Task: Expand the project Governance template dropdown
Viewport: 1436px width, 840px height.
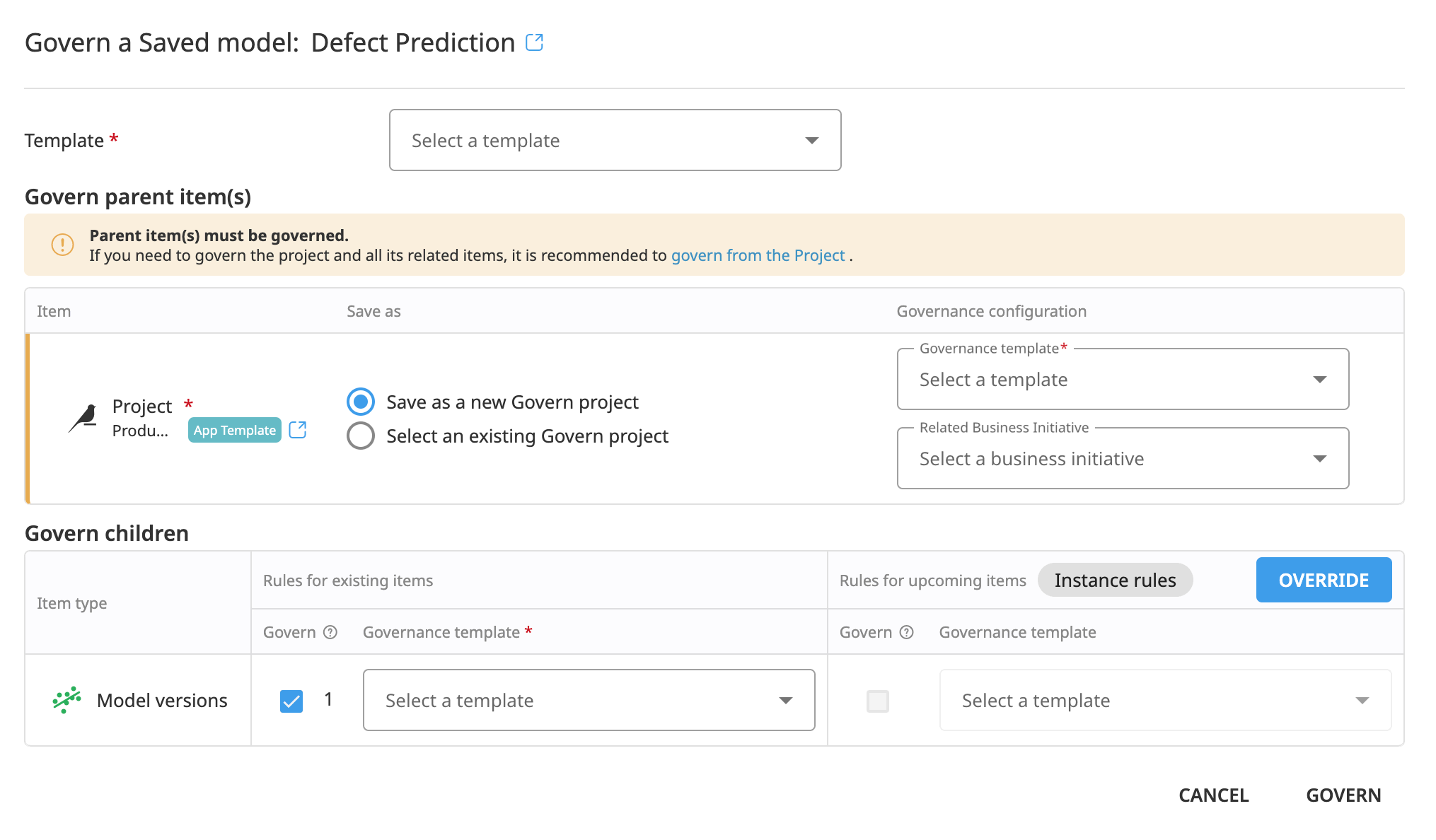Action: (x=1123, y=379)
